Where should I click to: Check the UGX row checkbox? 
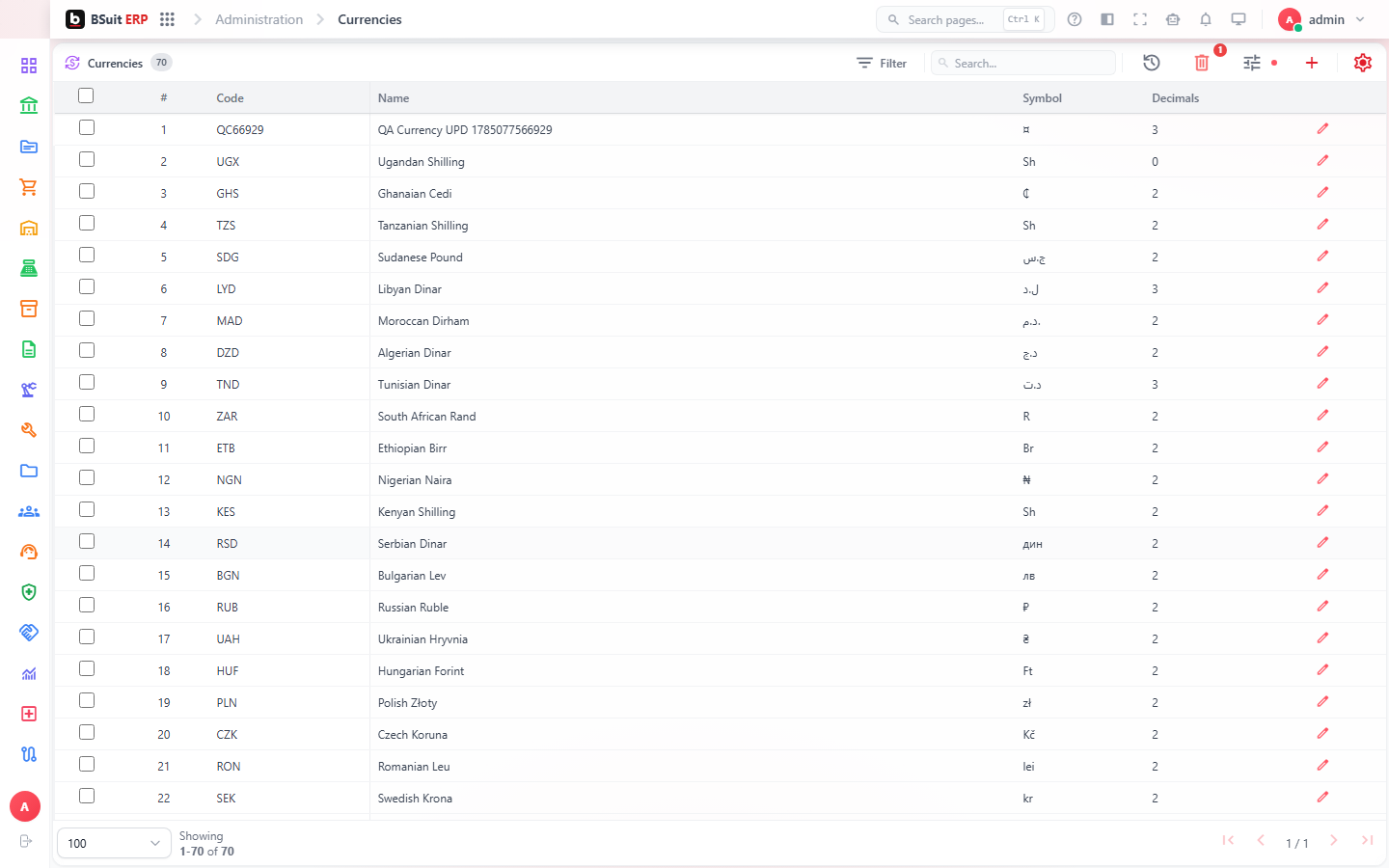tap(87, 159)
